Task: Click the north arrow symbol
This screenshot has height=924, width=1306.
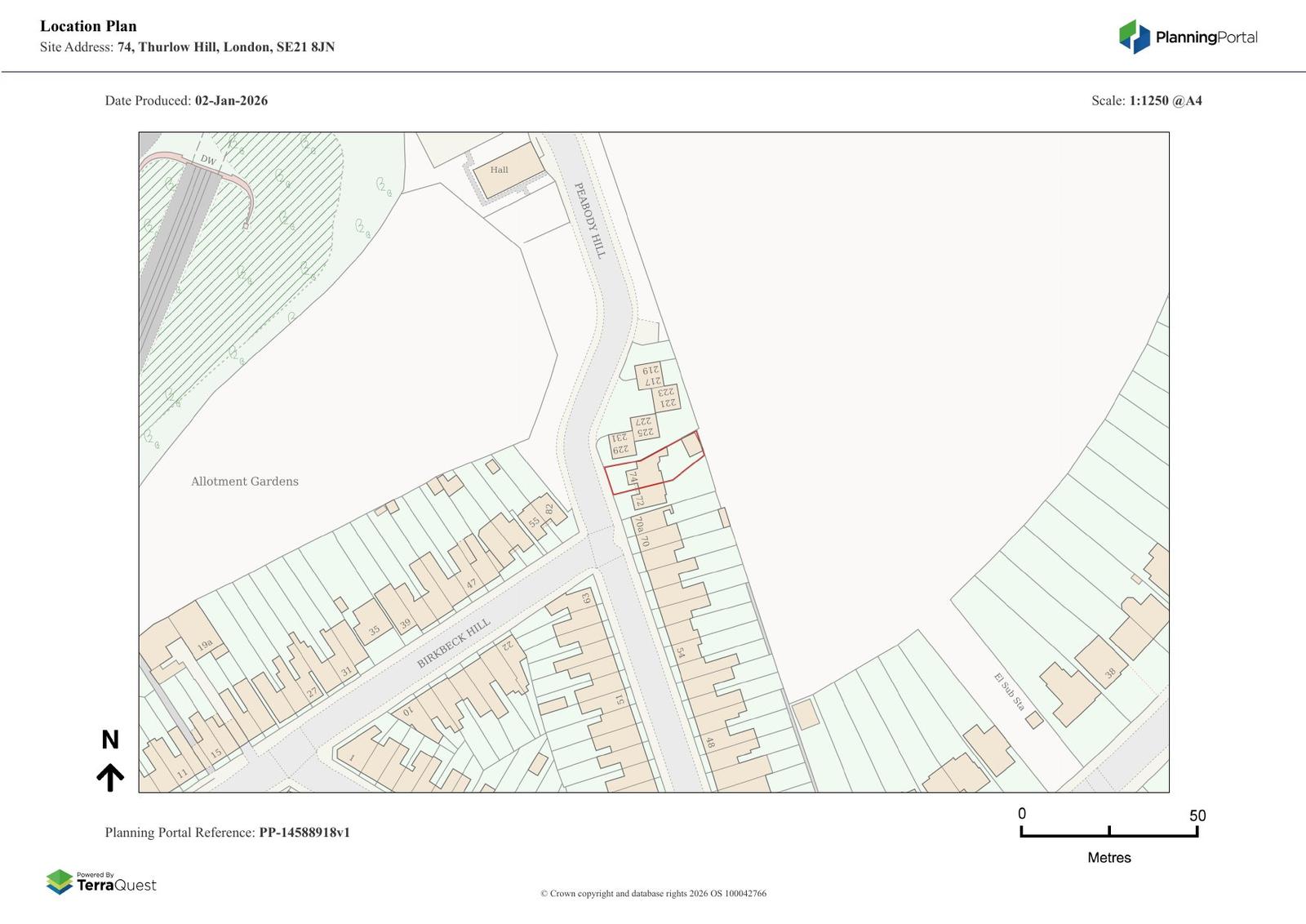Action: click(110, 778)
